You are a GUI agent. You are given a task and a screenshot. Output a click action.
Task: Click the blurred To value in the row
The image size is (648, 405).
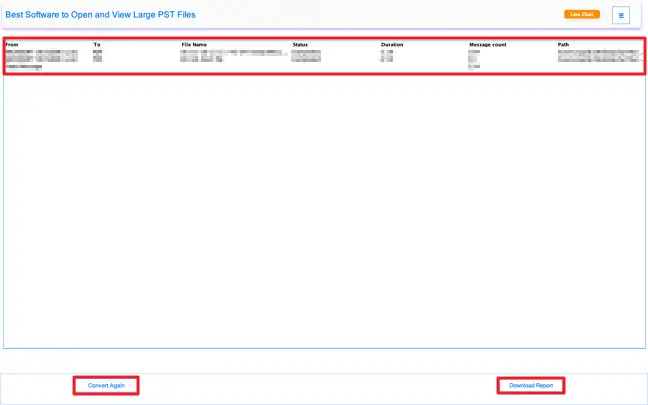tap(97, 56)
